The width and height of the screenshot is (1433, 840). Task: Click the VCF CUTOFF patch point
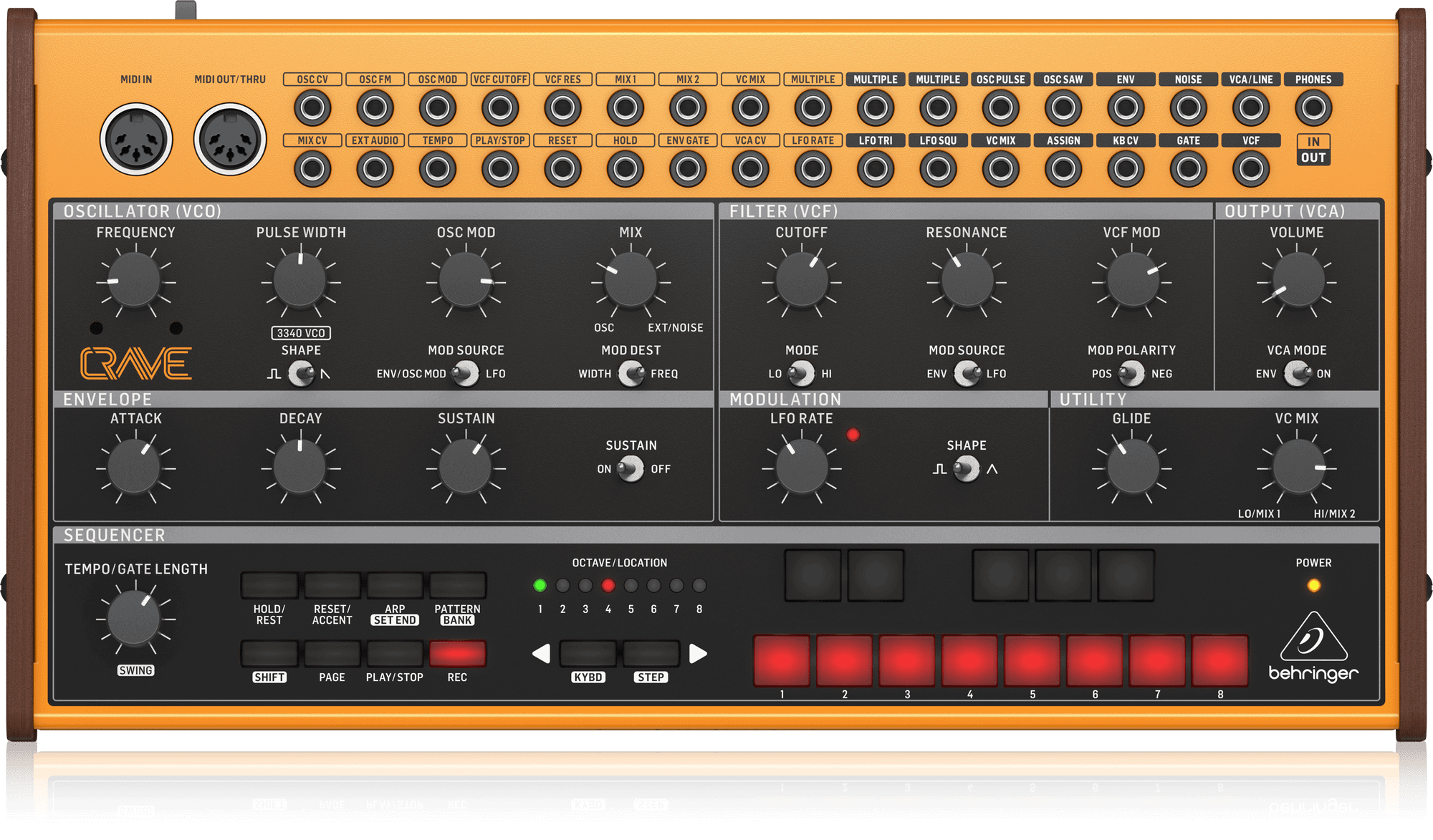(x=501, y=107)
